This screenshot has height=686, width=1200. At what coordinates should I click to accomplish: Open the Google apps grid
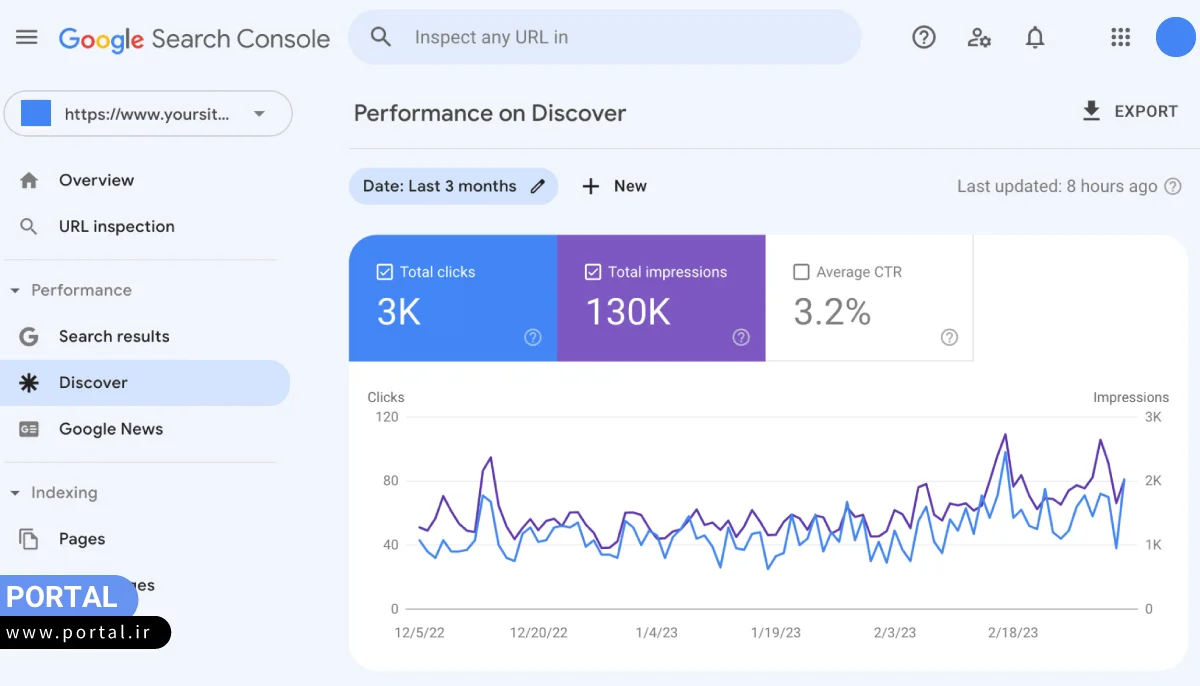(x=1120, y=38)
